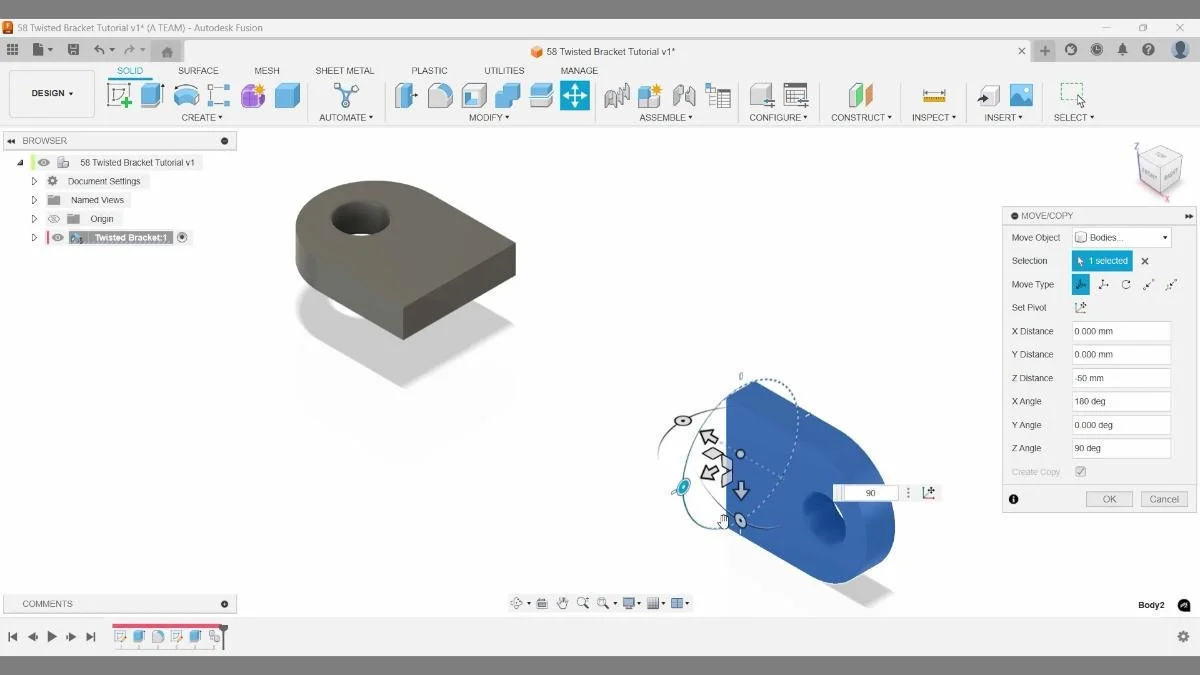The height and width of the screenshot is (675, 1200).
Task: Open the Move Object Bodies dropdown
Action: click(1121, 238)
